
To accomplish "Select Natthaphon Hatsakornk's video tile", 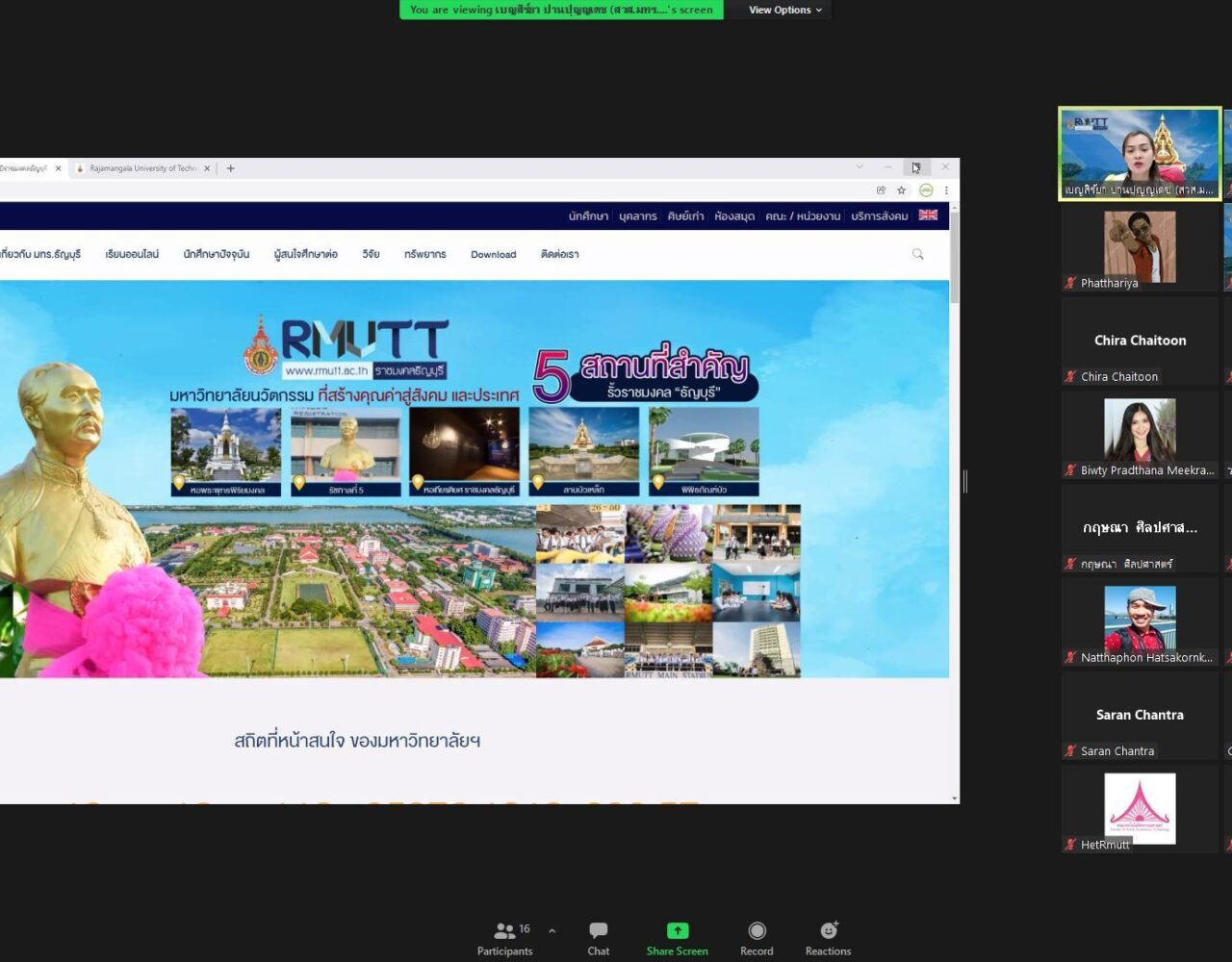I will 1140,622.
